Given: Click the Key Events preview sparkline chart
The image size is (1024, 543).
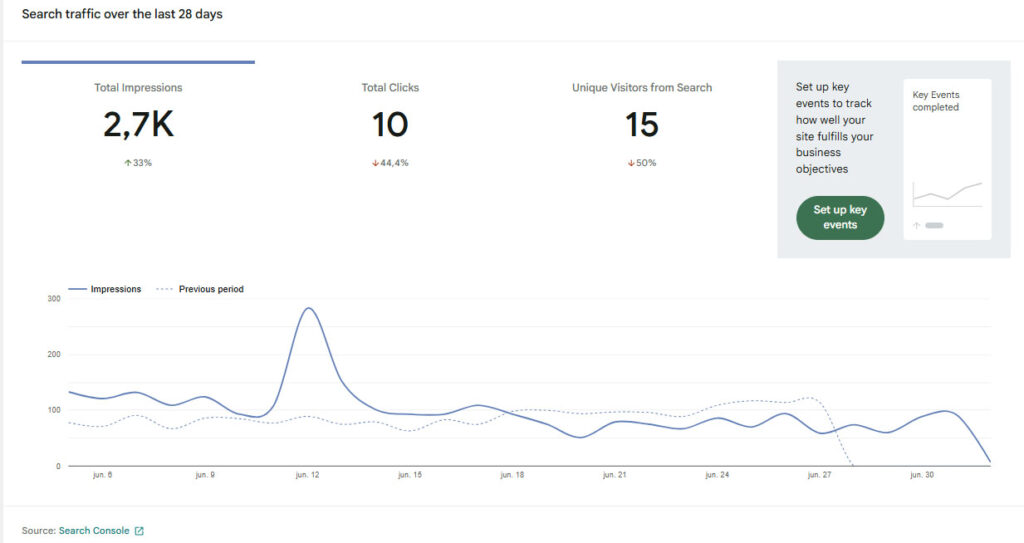Looking at the screenshot, I should pos(947,194).
